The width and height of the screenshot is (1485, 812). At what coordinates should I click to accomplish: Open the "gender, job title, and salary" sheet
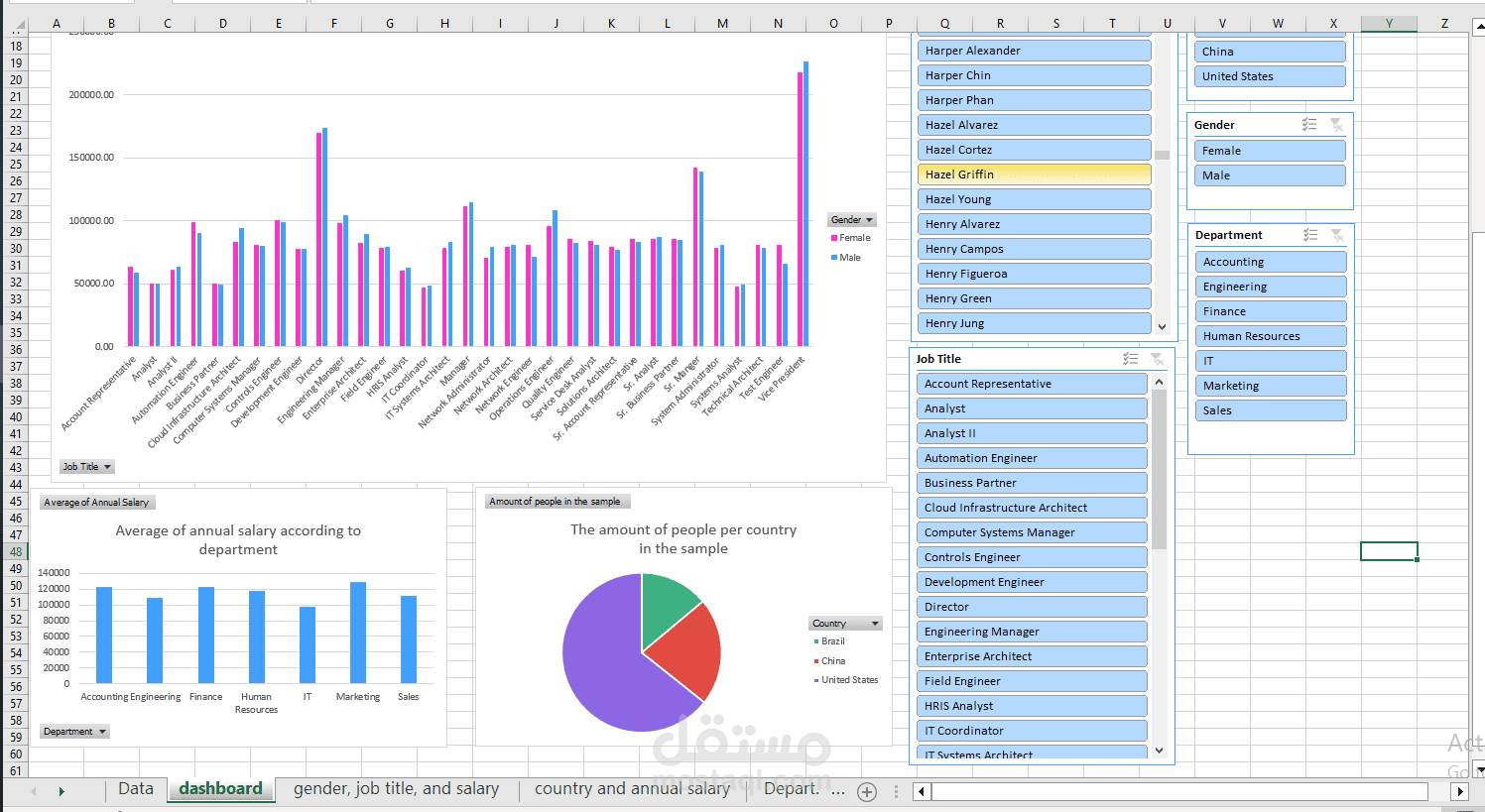(x=397, y=789)
